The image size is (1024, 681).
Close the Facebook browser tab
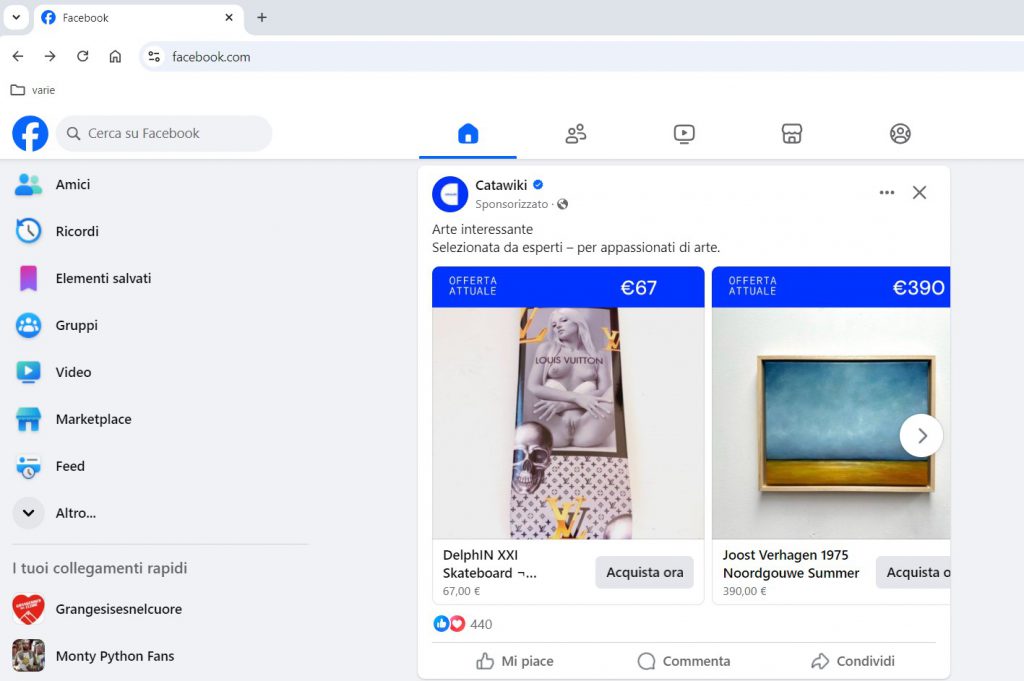click(x=229, y=18)
